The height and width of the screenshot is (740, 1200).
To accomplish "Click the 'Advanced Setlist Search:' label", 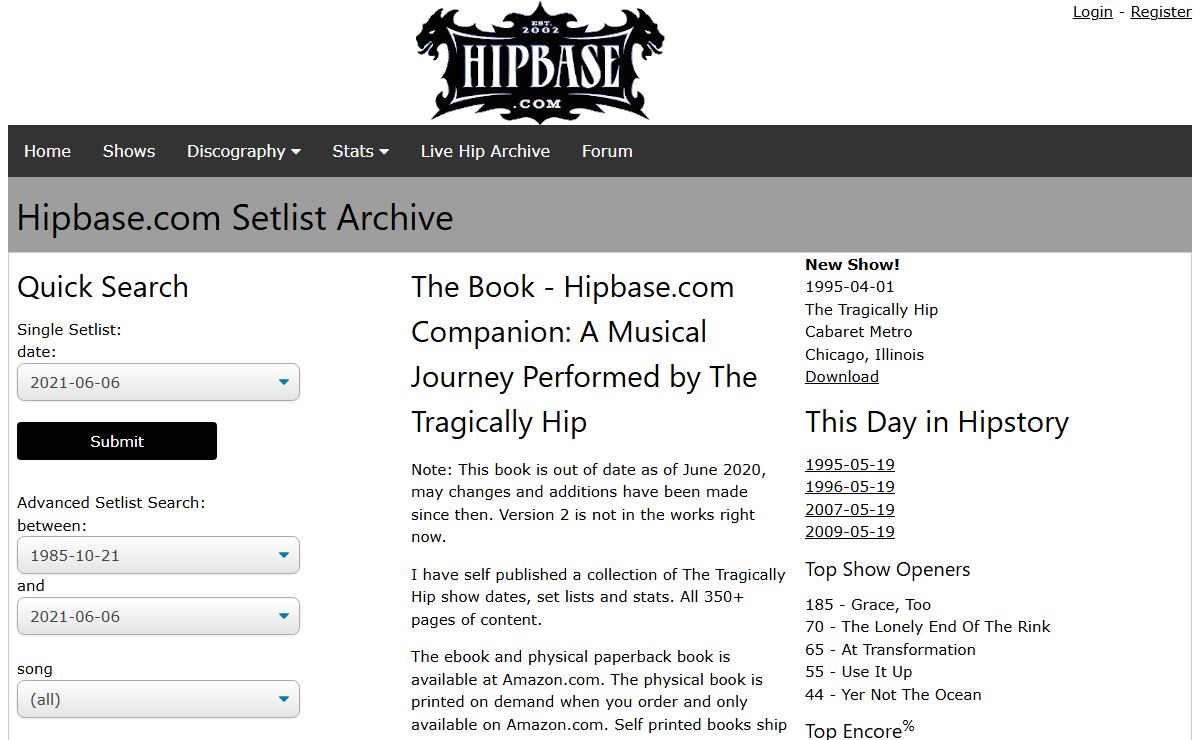I will (111, 503).
